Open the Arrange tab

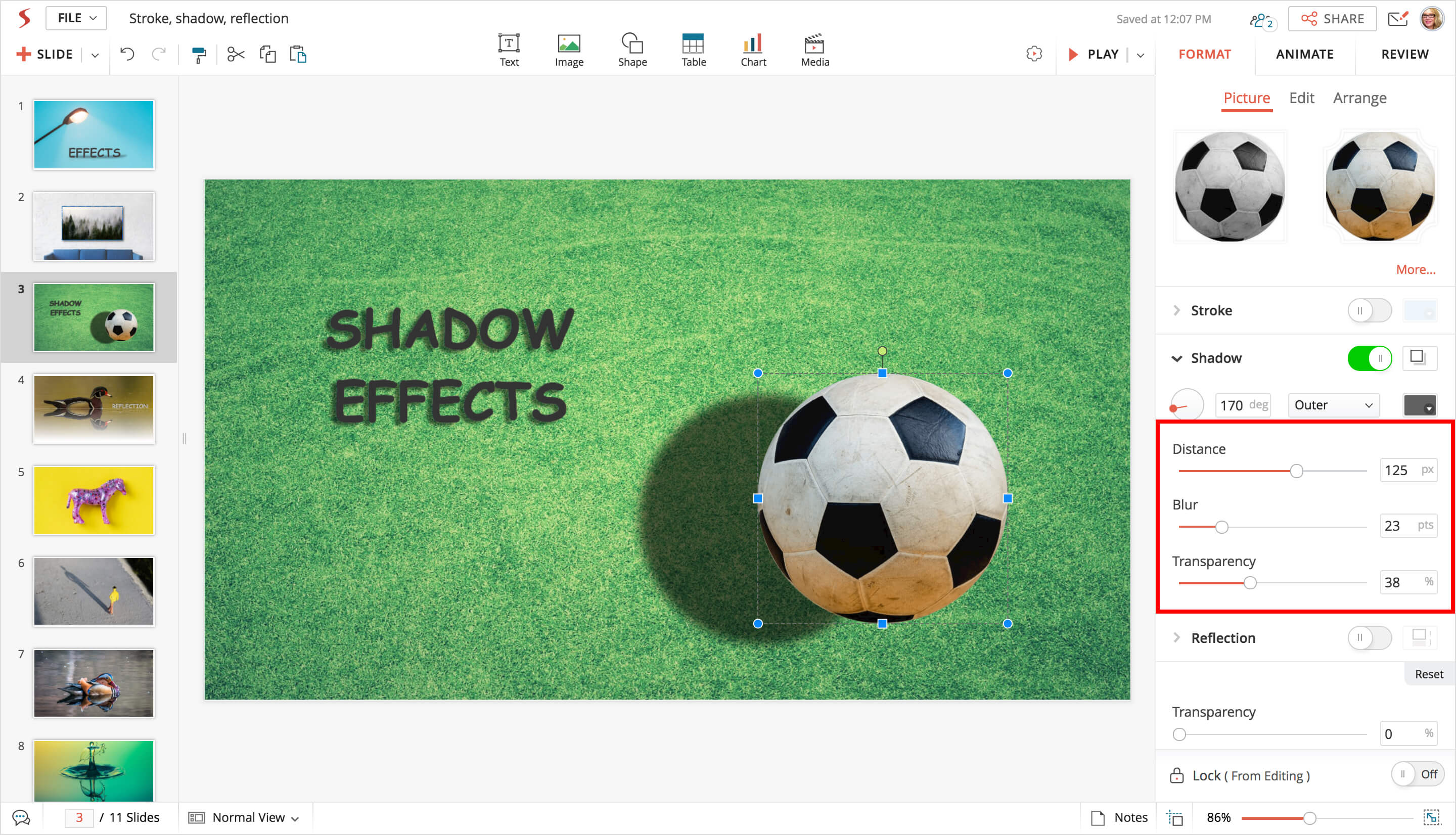click(1359, 98)
